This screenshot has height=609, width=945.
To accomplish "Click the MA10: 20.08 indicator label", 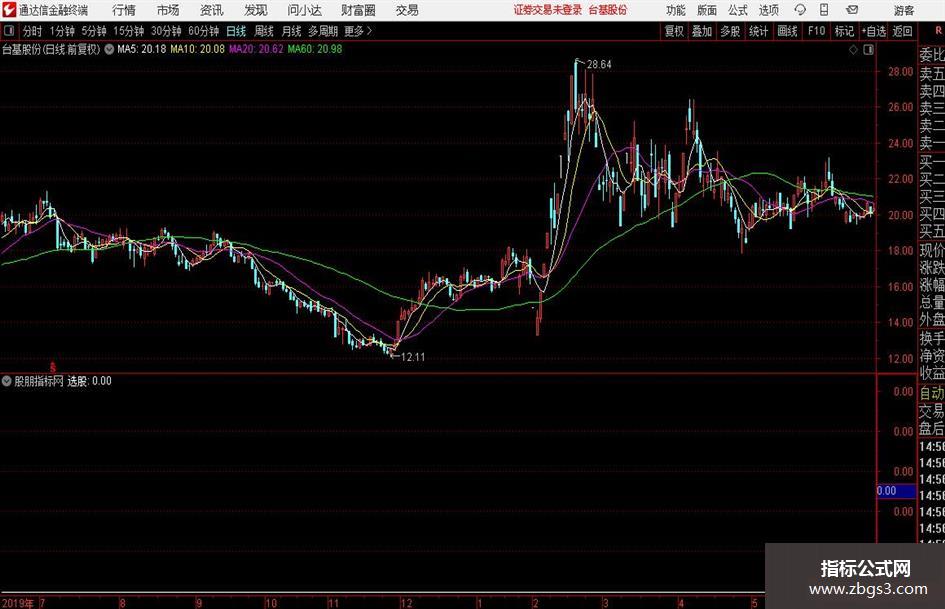I will tap(198, 49).
